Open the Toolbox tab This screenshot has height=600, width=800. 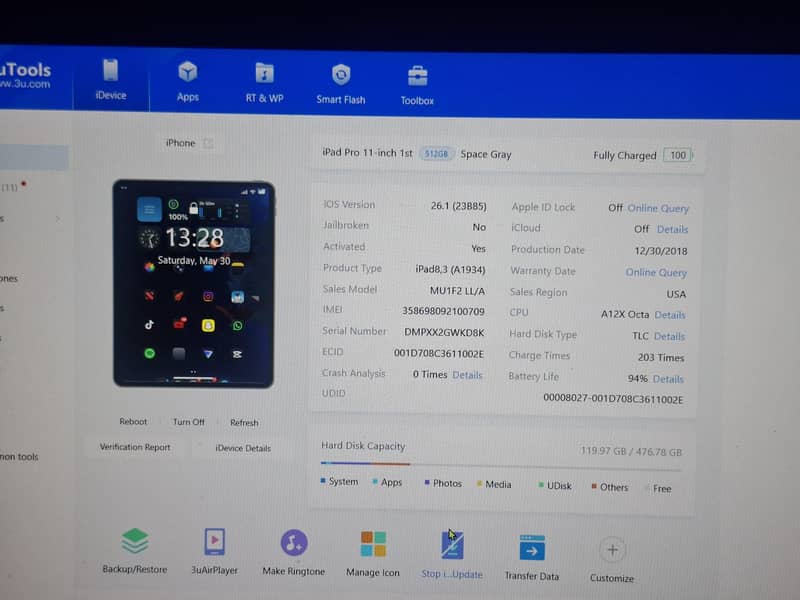(417, 86)
